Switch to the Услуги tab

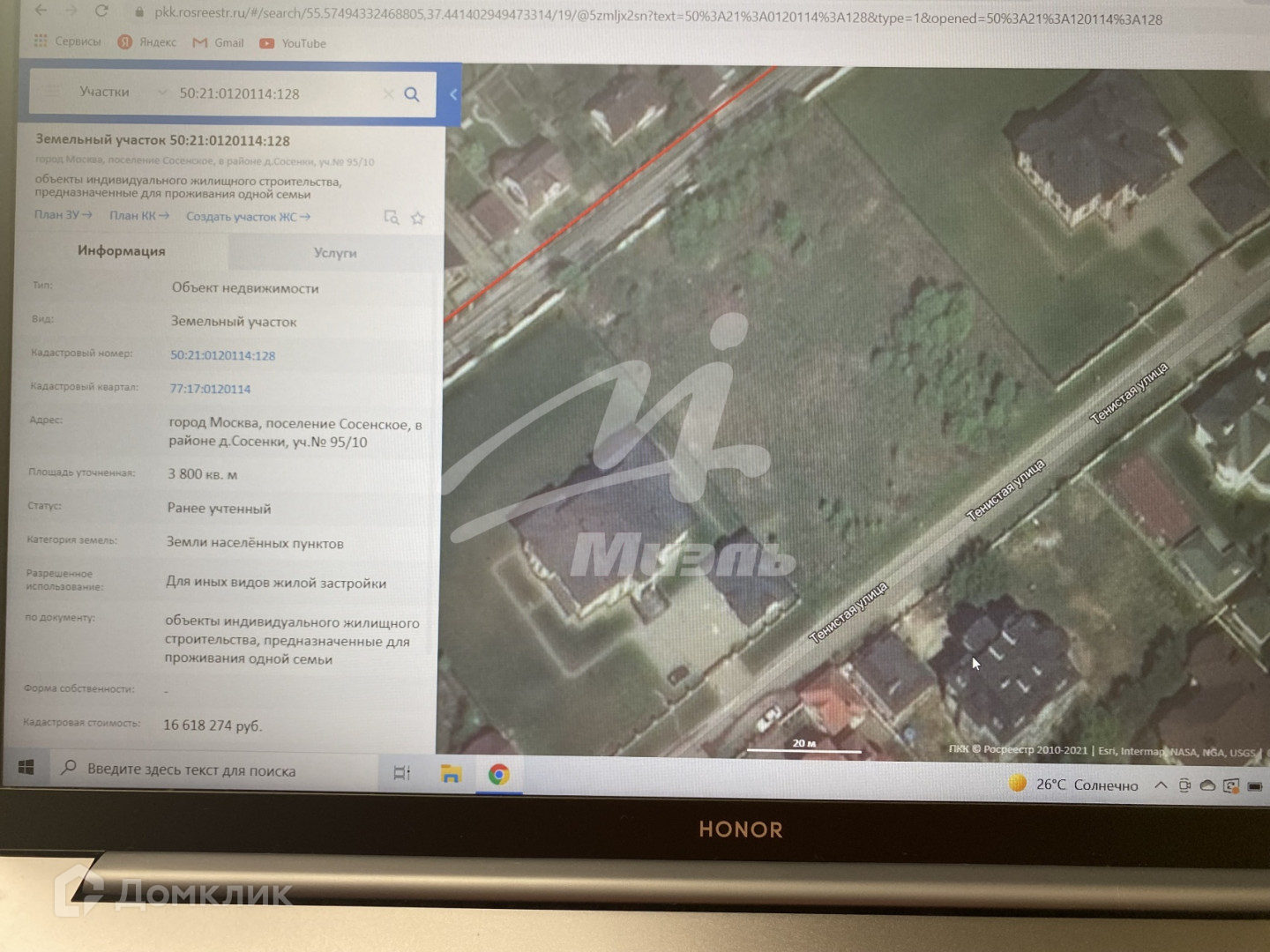tap(335, 253)
